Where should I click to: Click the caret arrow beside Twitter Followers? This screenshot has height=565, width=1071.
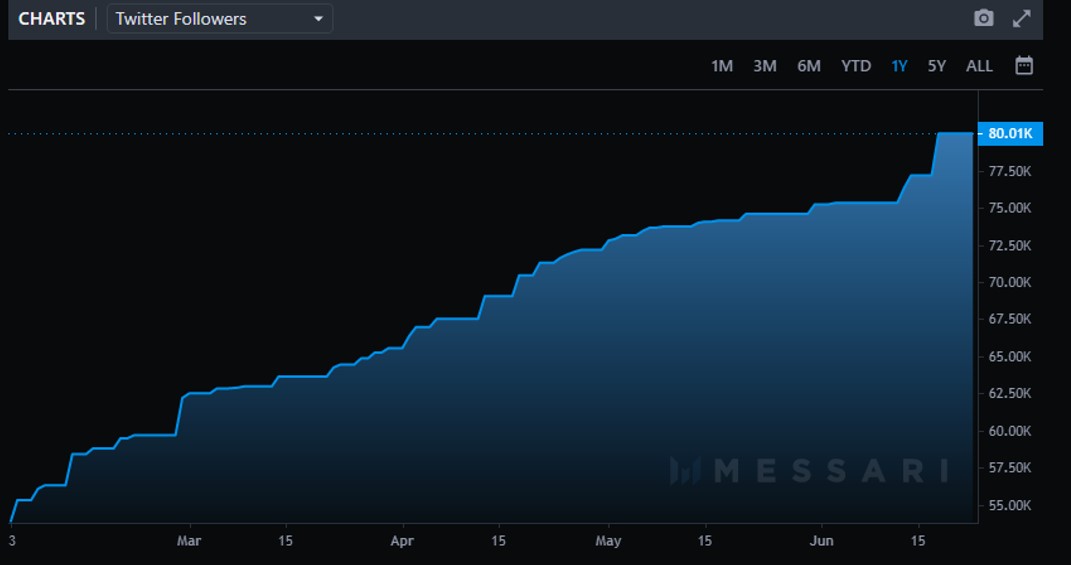coord(318,19)
